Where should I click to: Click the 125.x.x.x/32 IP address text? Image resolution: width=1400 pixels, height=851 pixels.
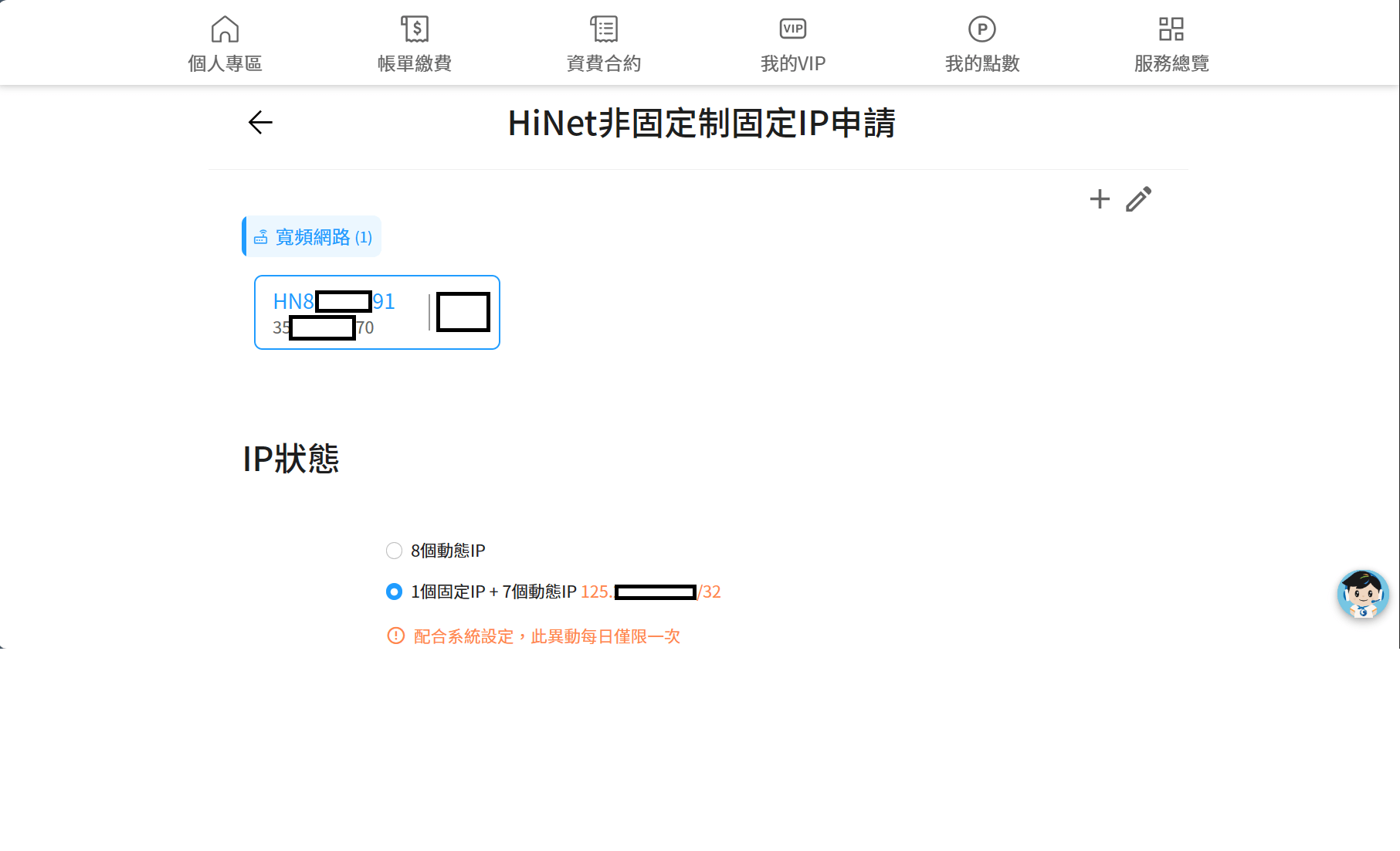(651, 592)
